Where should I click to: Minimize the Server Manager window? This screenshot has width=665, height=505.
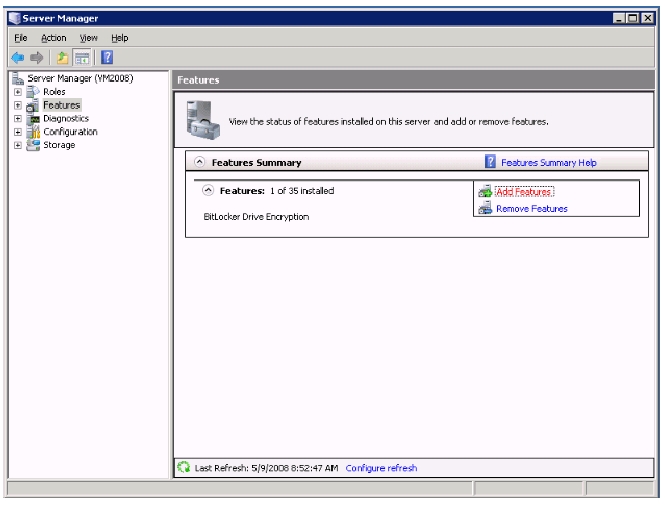(x=619, y=18)
